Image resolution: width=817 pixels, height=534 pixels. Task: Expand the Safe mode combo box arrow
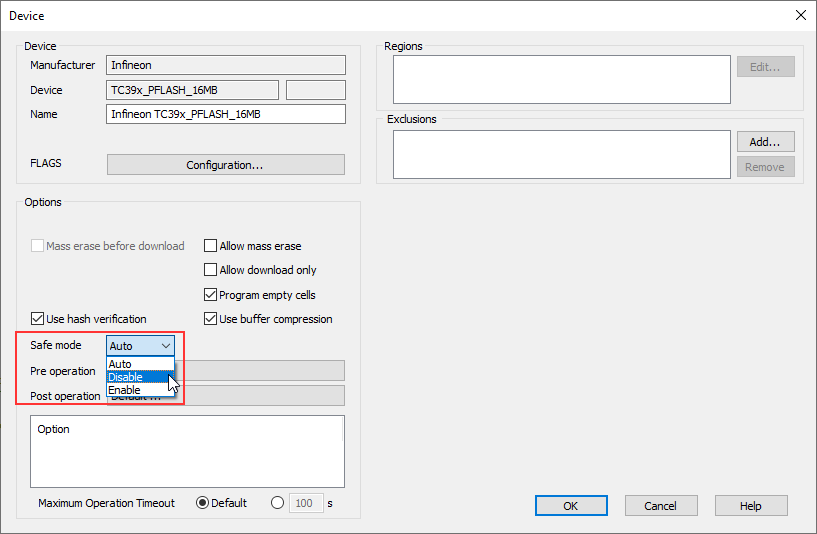coord(166,345)
